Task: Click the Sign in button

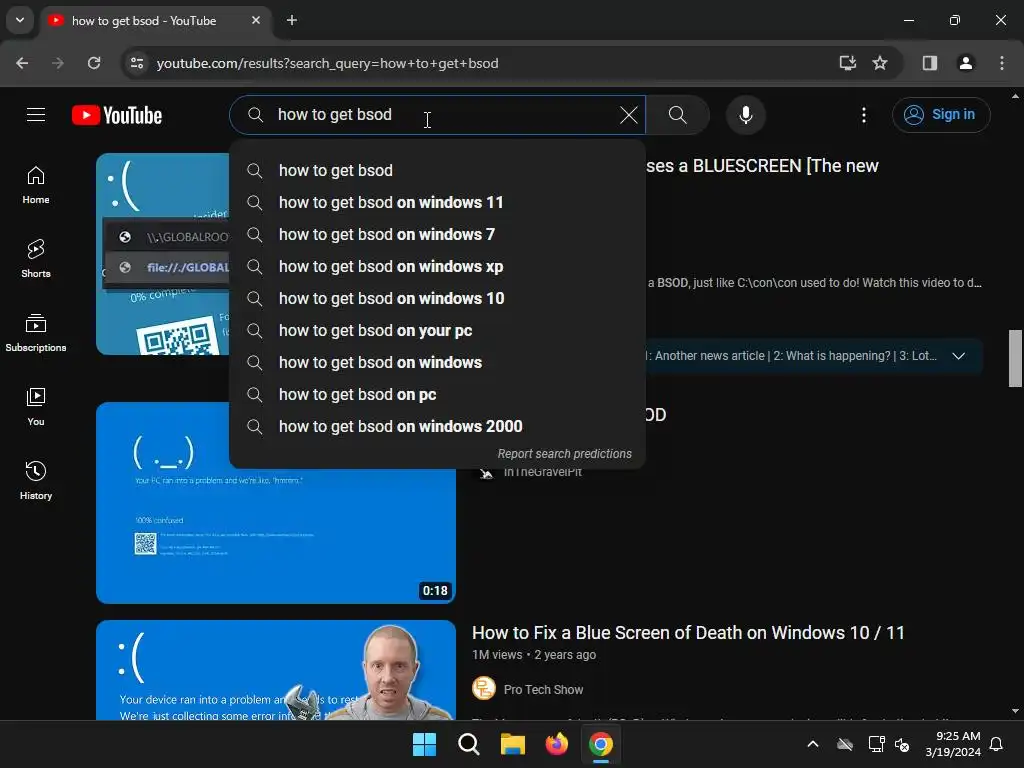Action: 941,115
